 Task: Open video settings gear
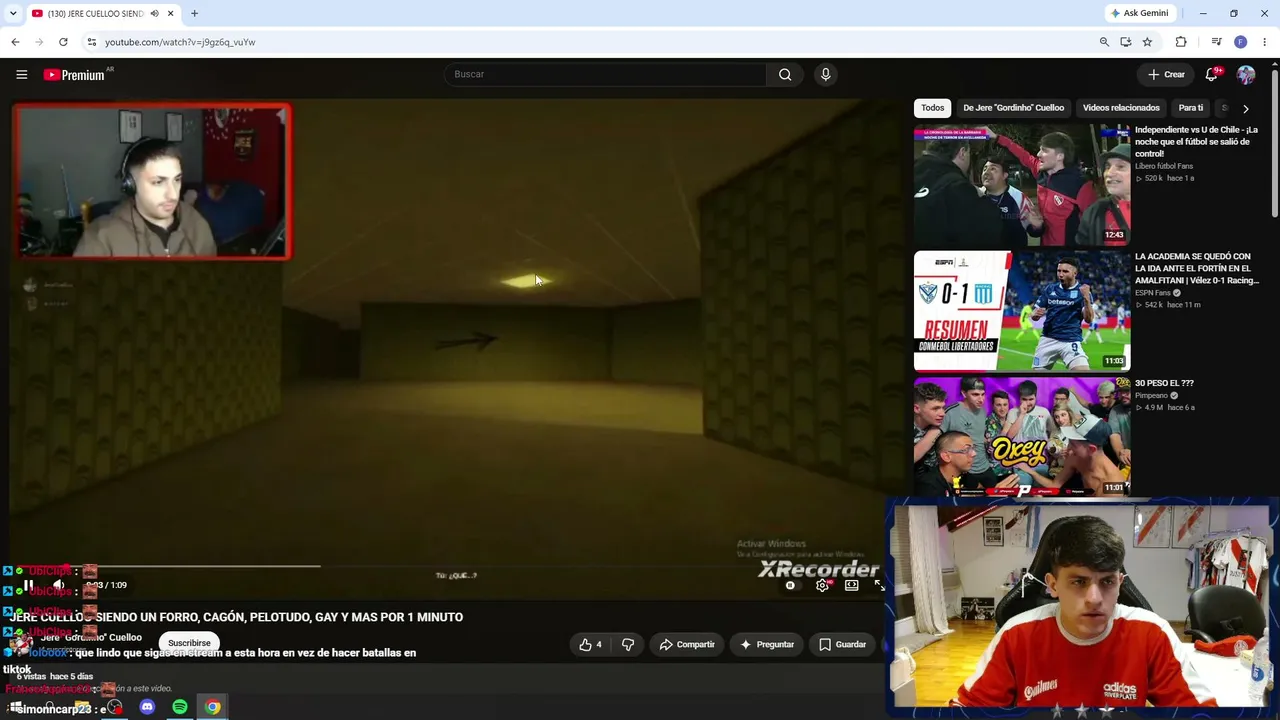point(822,585)
